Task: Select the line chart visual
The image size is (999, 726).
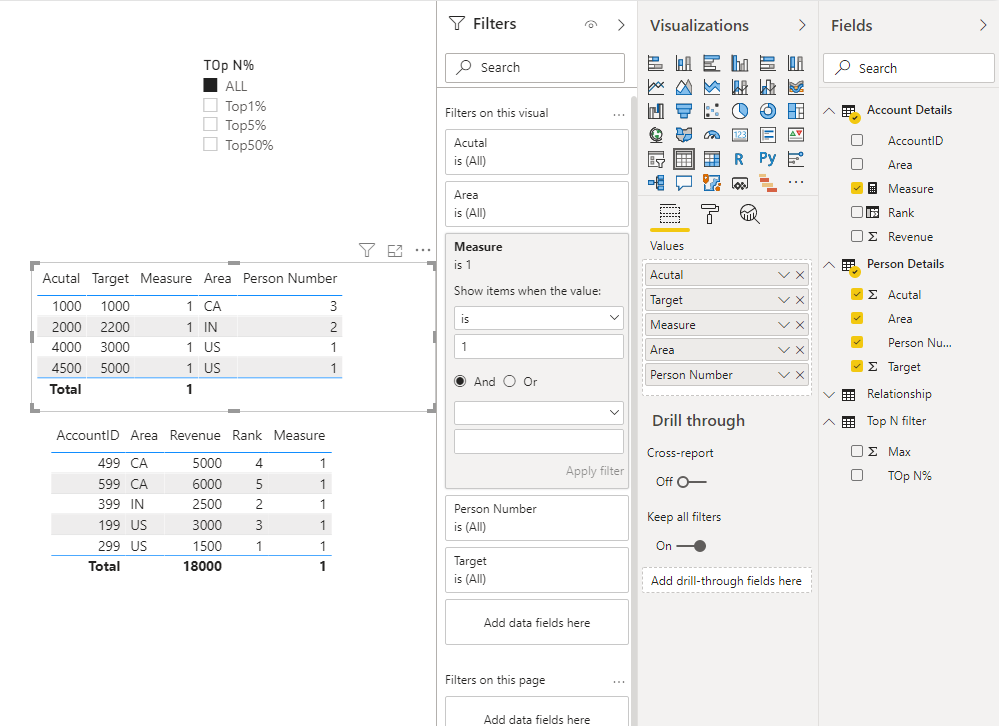Action: pos(656,87)
